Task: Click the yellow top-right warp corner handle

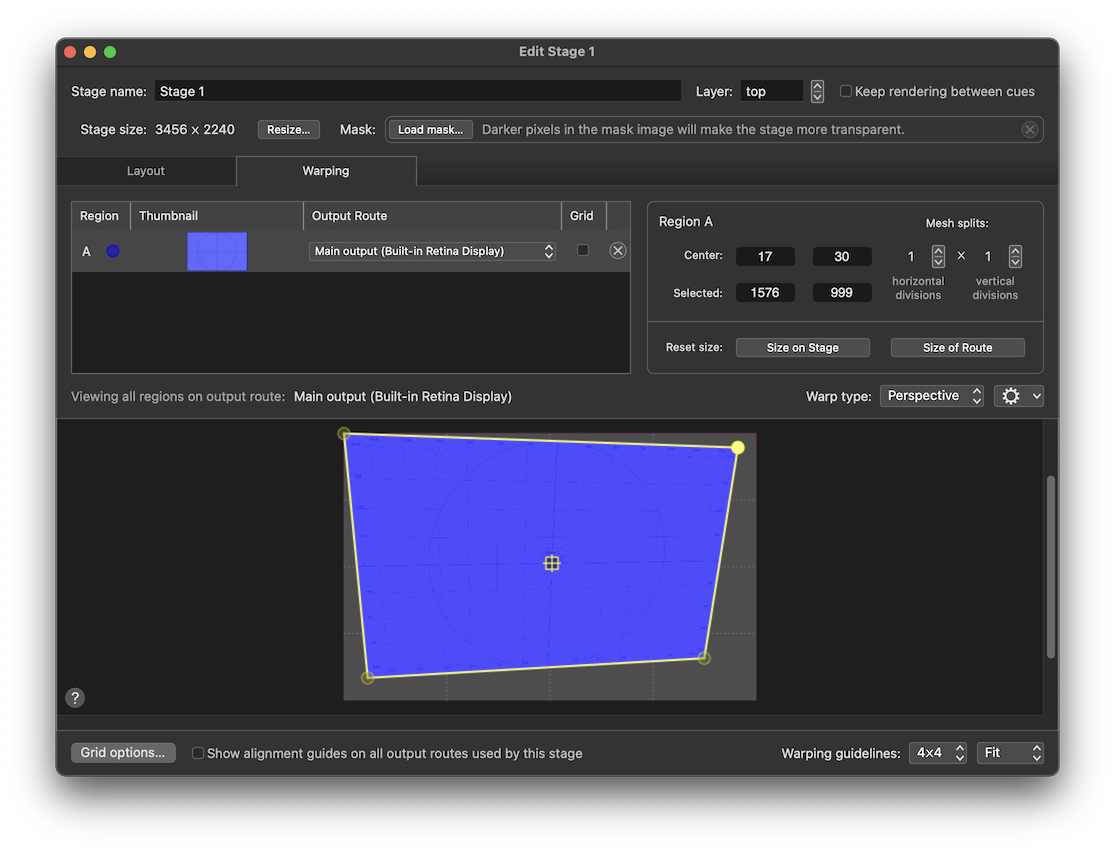Action: tap(738, 448)
